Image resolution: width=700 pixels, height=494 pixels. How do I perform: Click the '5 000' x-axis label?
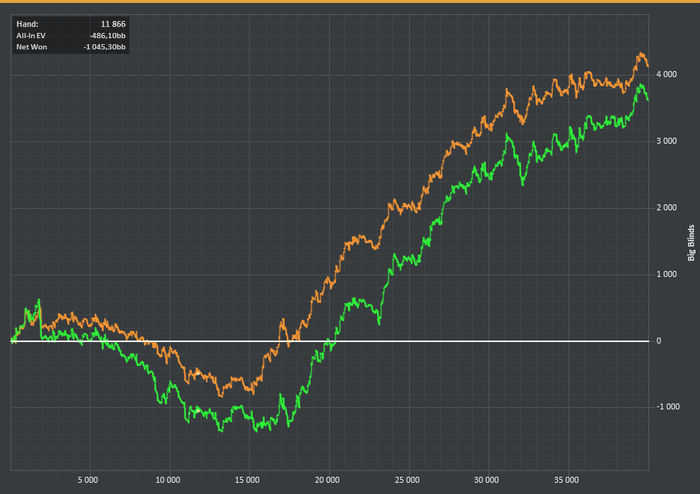[88, 480]
